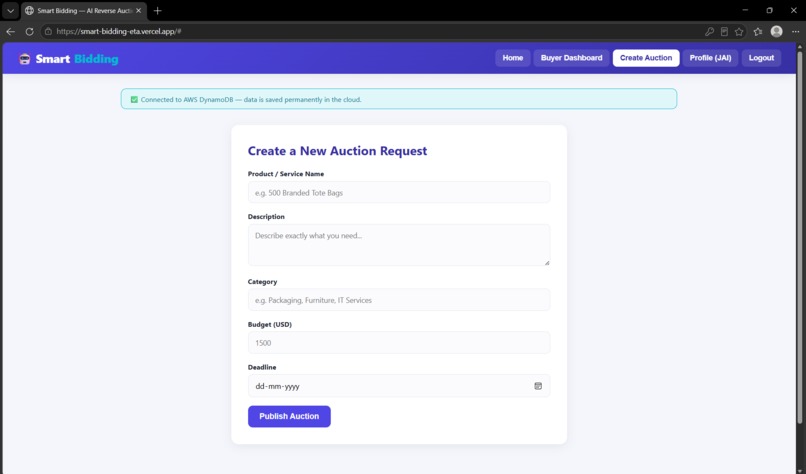Click the Deadline dd-mm-yyyy date field
806x474 pixels.
(x=399, y=386)
